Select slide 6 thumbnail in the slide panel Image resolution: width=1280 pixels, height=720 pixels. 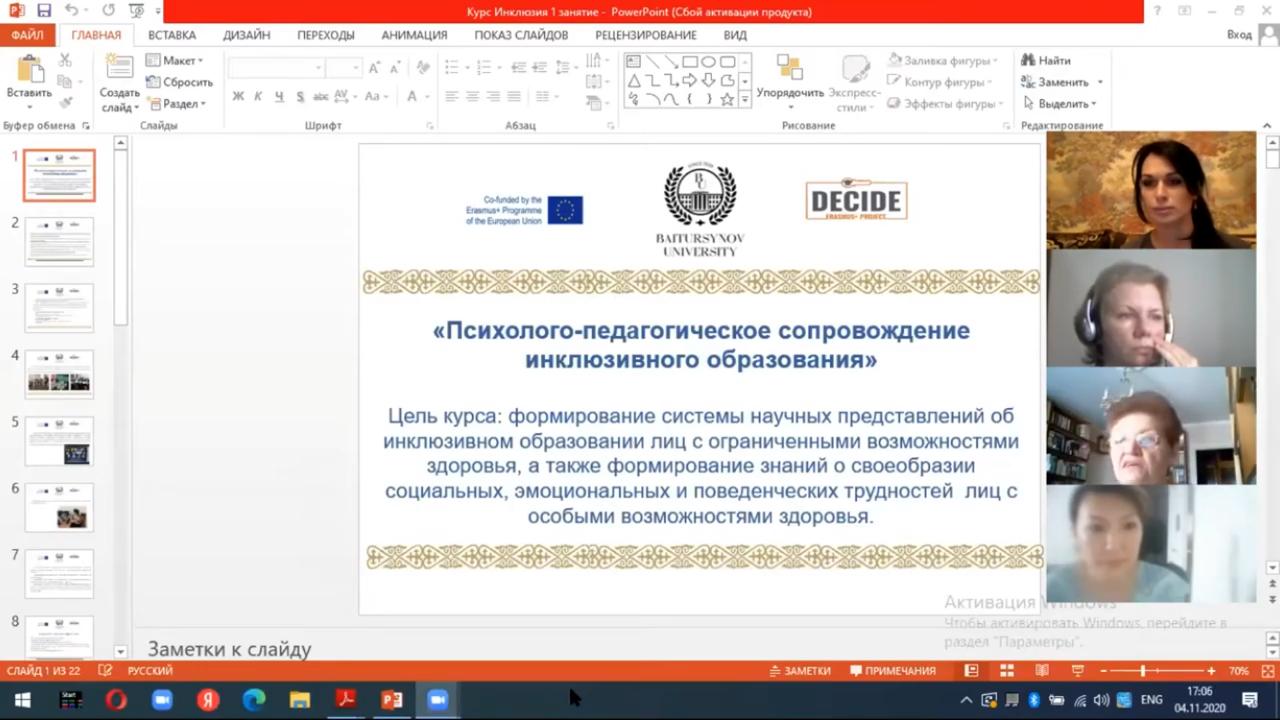[x=59, y=507]
